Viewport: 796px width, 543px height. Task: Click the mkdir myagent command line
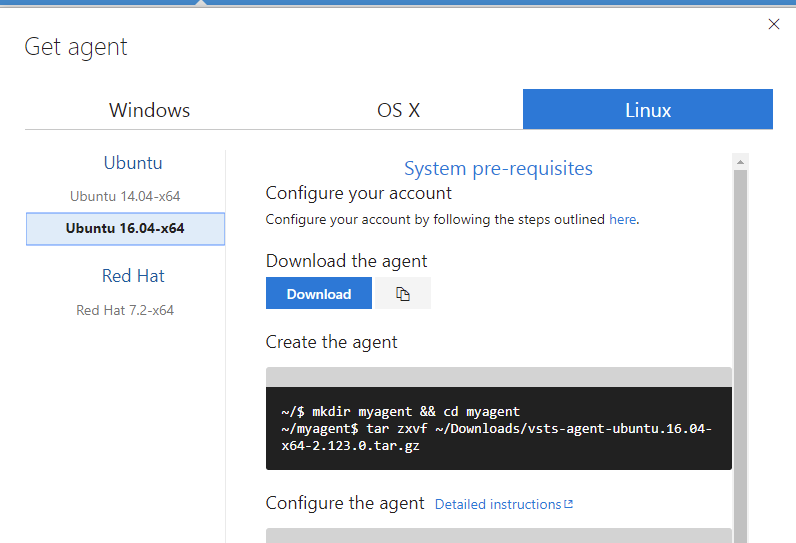(401, 411)
